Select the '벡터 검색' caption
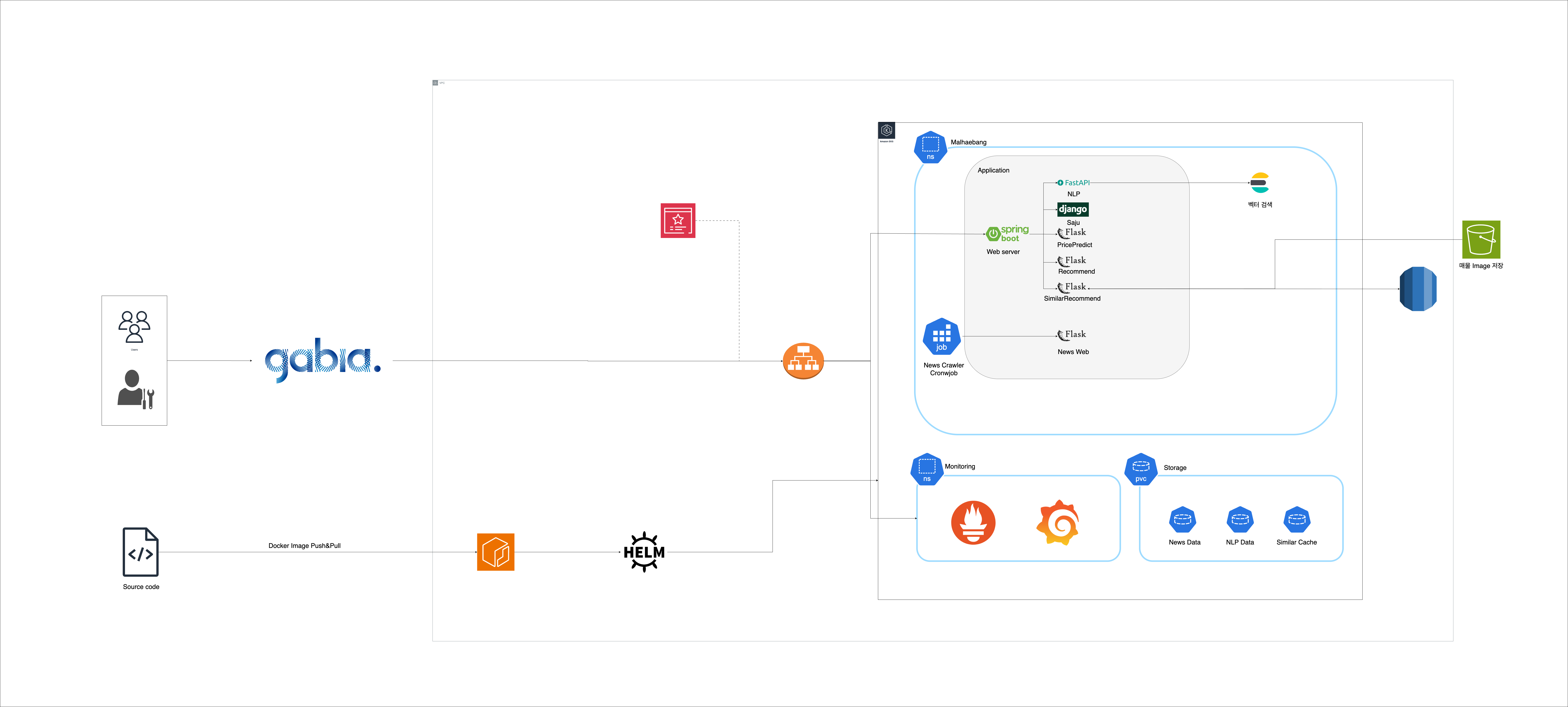The image size is (1568, 707). pyautogui.click(x=1260, y=204)
